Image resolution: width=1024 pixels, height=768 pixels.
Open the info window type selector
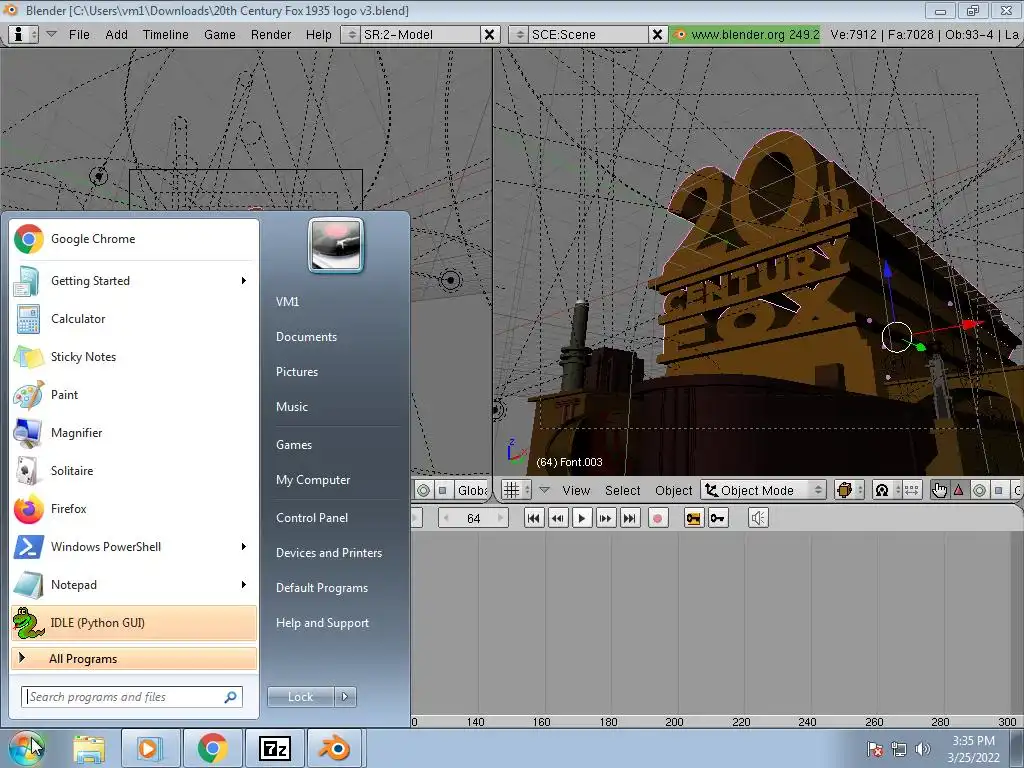25,34
